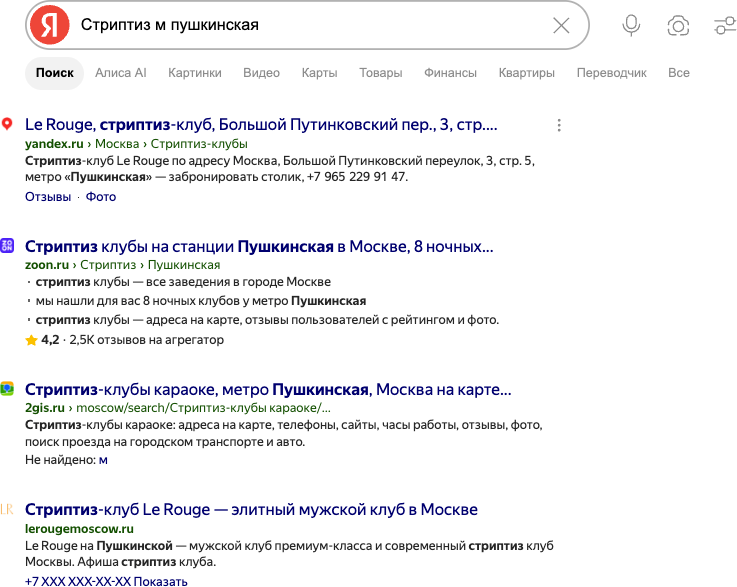Open the Стриптиз-клубы караоке 2GIS result title
The image size is (737, 587).
(x=268, y=390)
